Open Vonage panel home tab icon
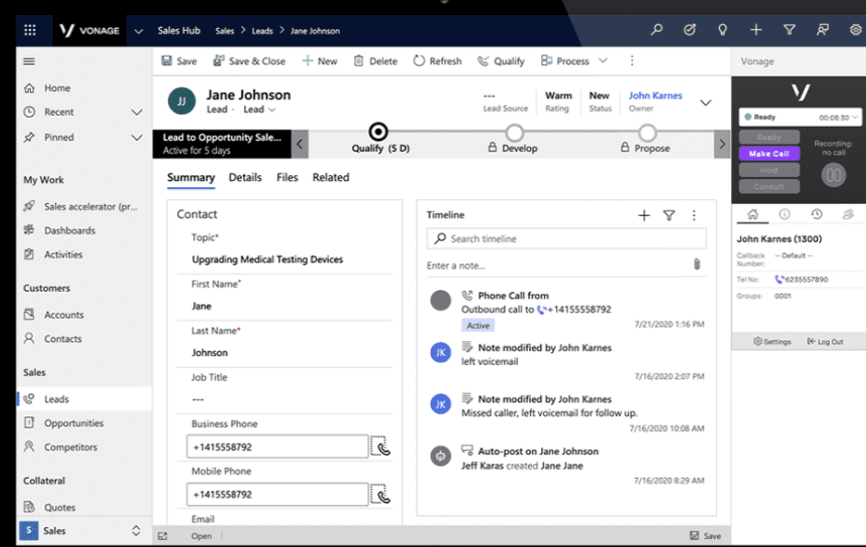Viewport: 866px width, 547px height. click(x=753, y=214)
